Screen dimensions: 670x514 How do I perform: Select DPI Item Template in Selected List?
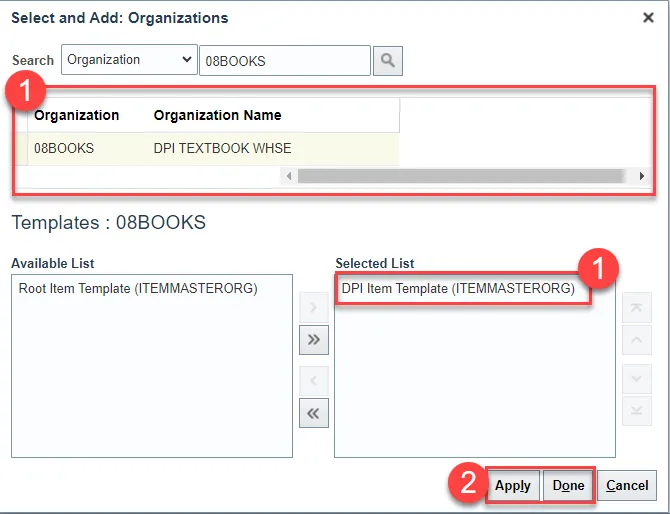(x=458, y=288)
